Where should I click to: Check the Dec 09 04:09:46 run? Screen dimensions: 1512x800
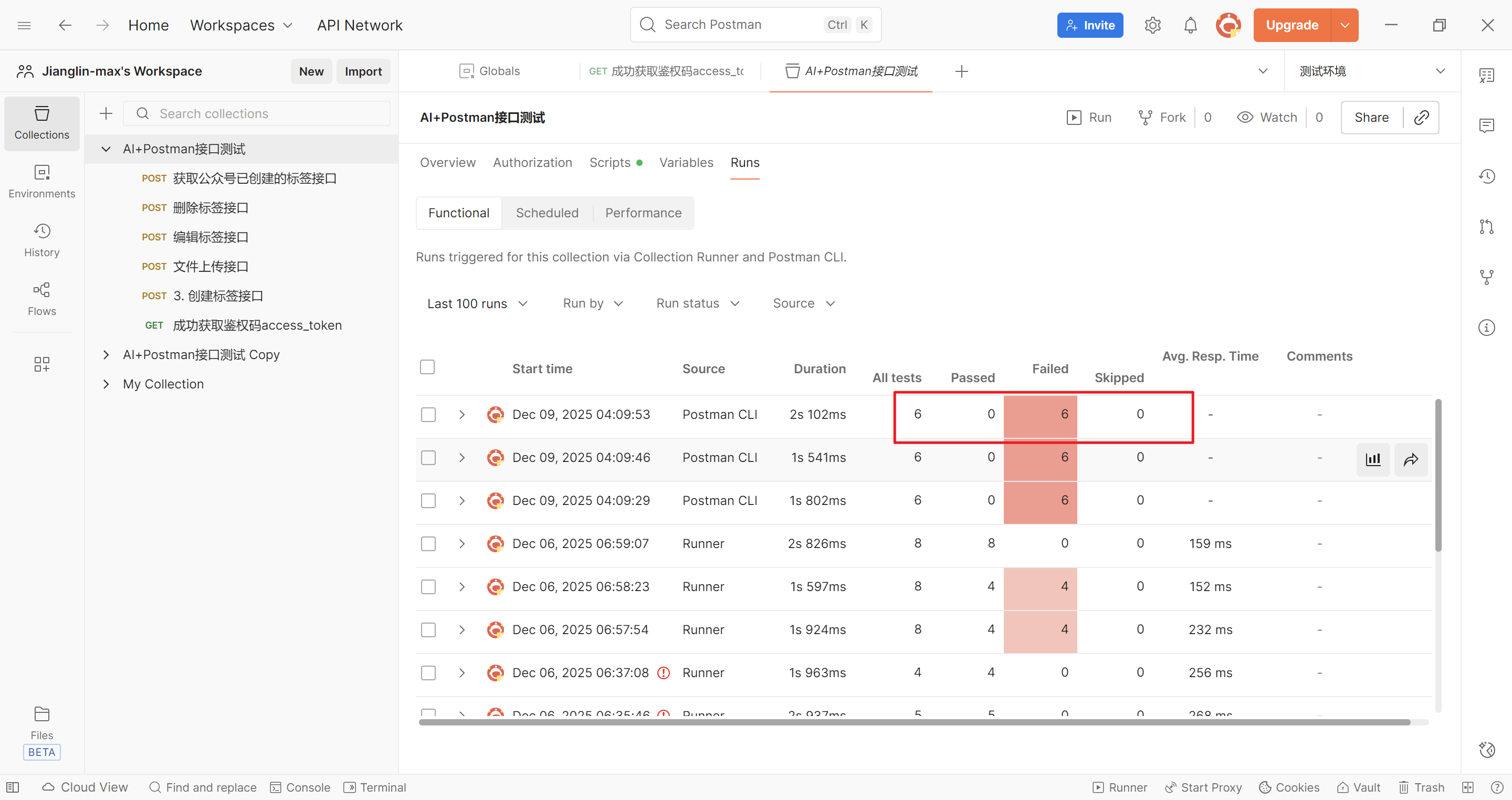428,457
